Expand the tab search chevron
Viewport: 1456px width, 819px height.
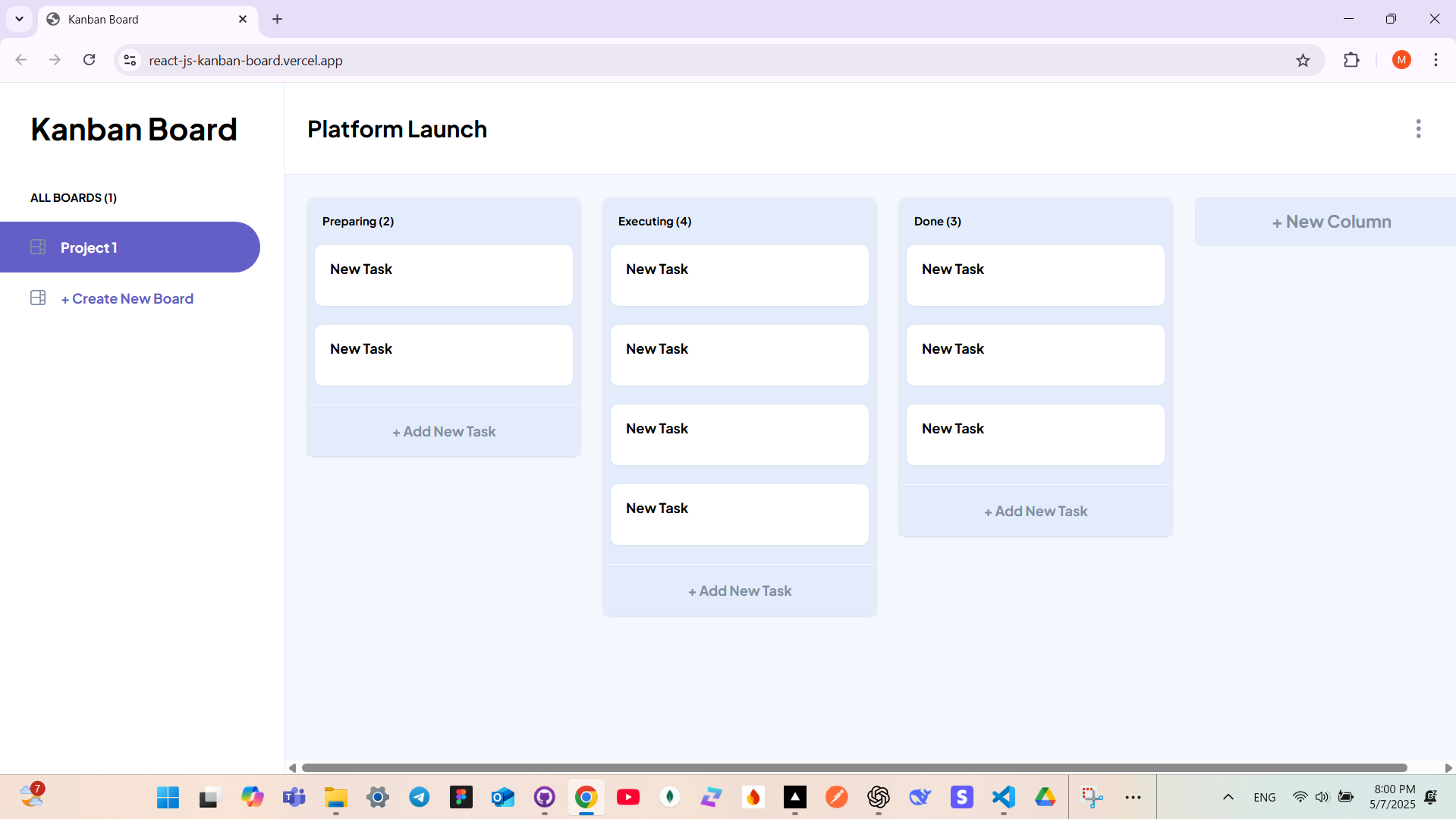tap(19, 19)
